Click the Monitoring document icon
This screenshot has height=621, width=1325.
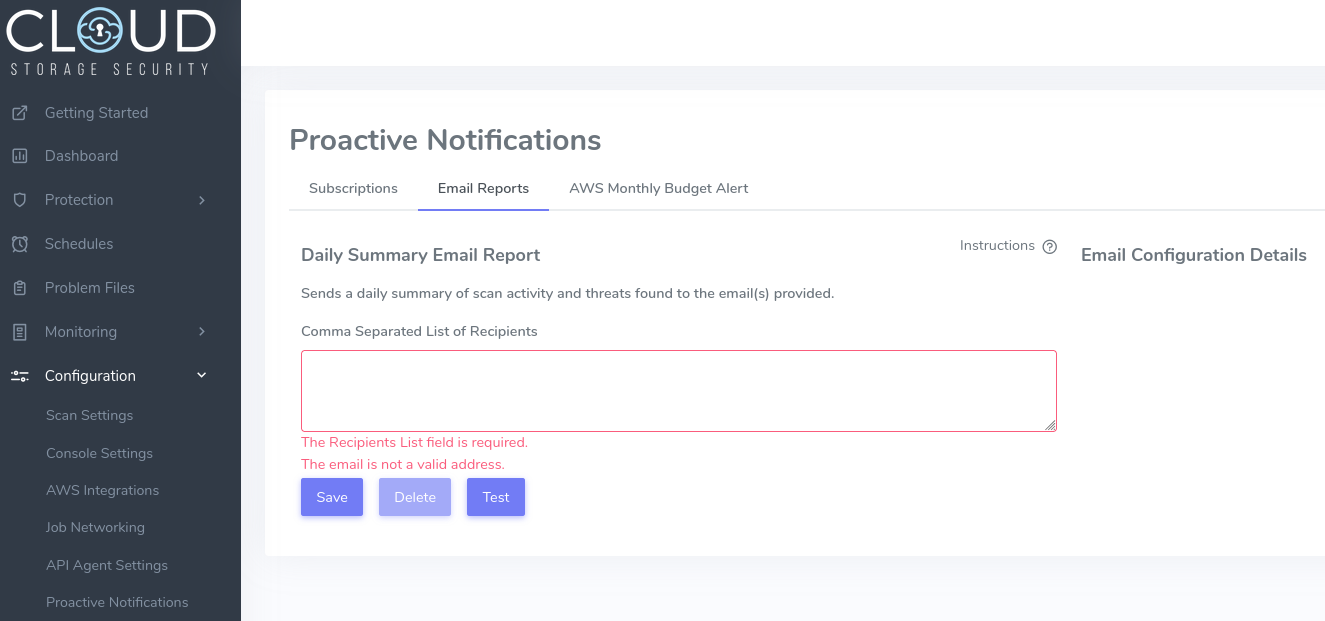(x=19, y=332)
